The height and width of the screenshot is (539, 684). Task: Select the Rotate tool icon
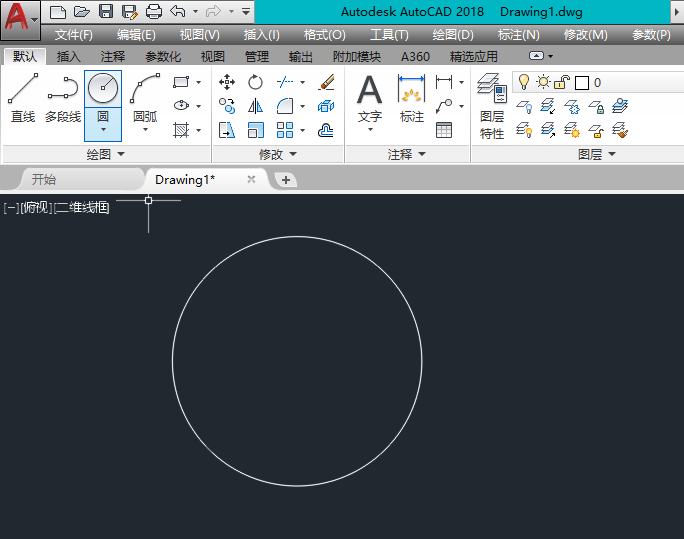tap(255, 82)
